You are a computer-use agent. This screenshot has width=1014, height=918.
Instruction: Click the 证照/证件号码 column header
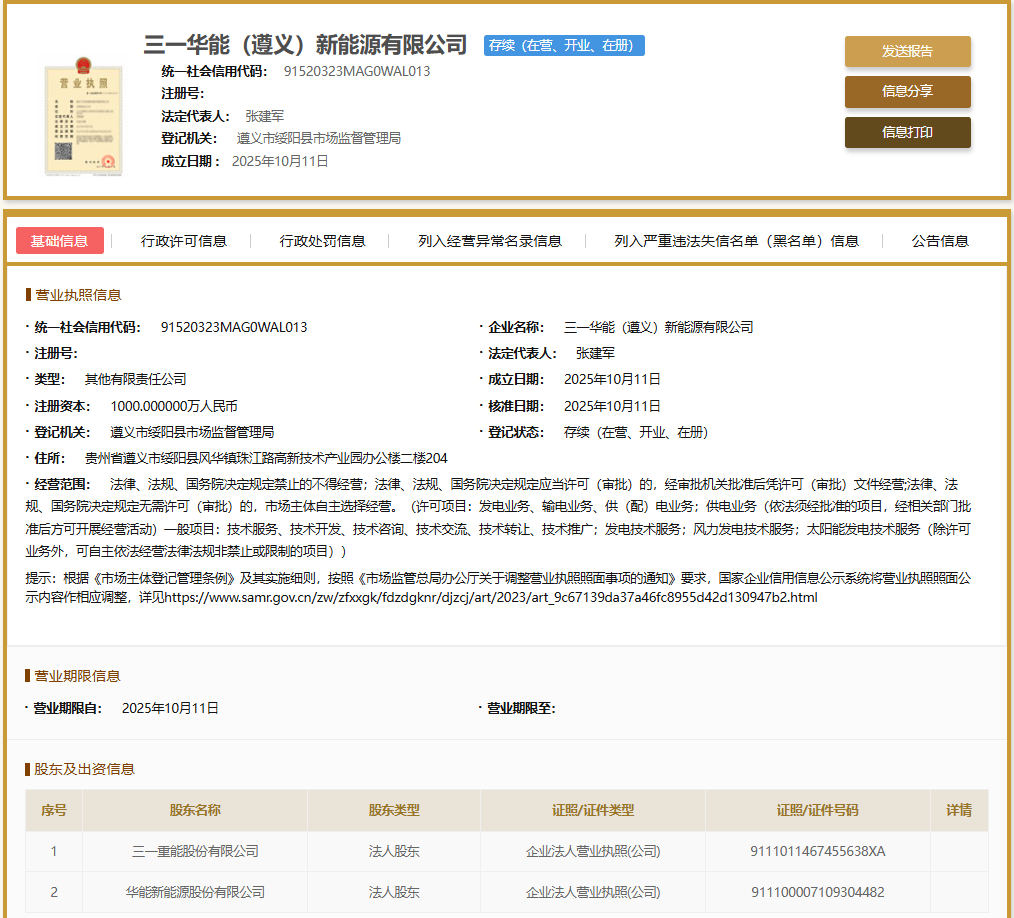(x=817, y=810)
